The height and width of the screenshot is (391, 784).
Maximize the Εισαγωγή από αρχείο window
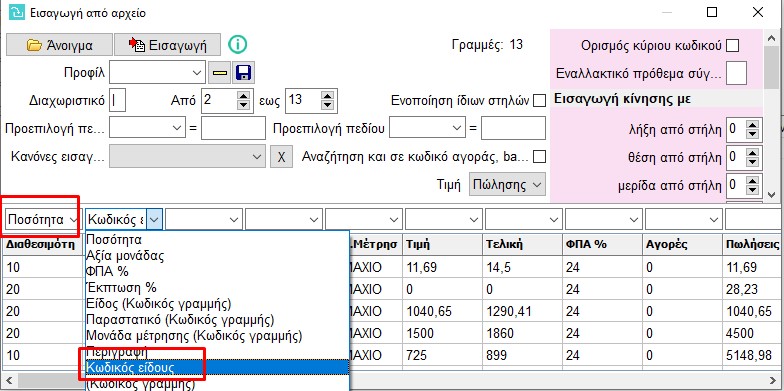coord(712,12)
